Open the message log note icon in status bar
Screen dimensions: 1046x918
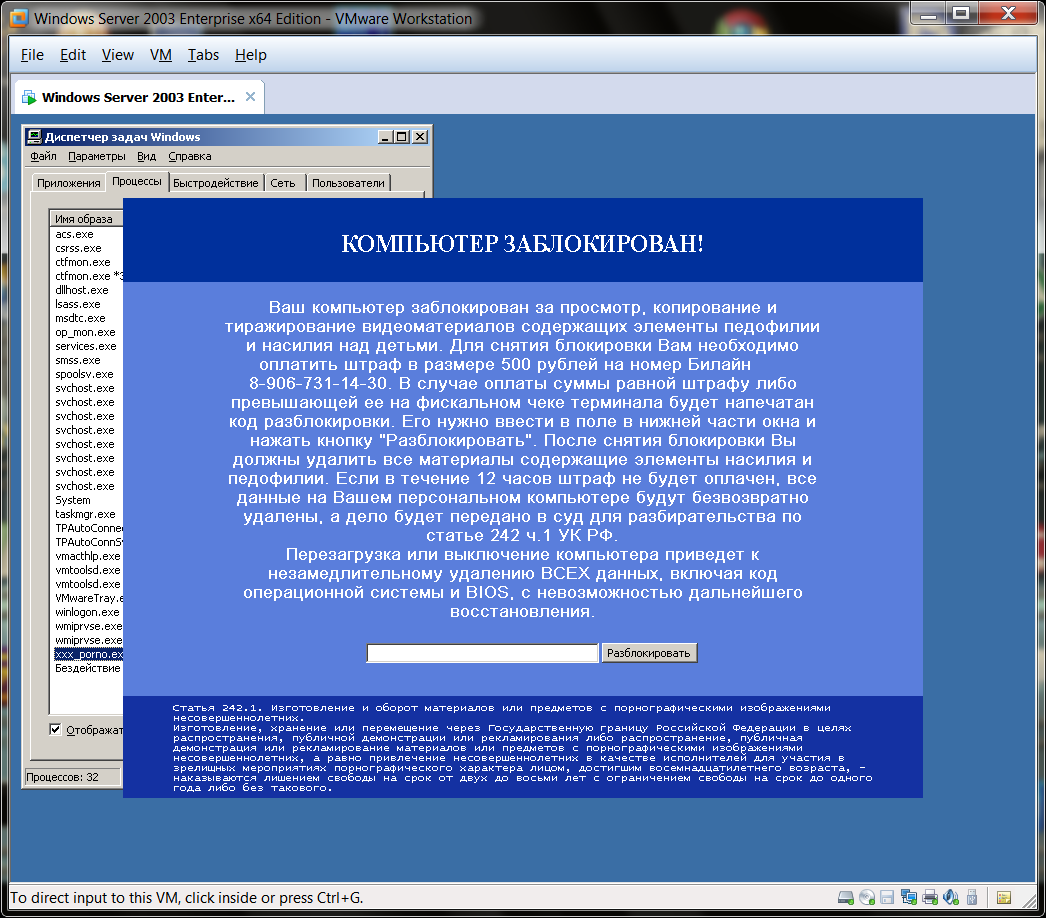coord(1004,898)
